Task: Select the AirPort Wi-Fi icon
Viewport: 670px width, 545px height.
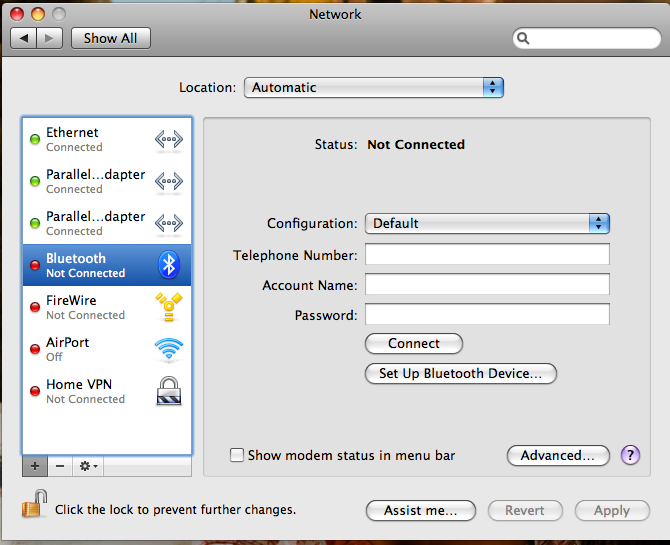Action: click(169, 349)
